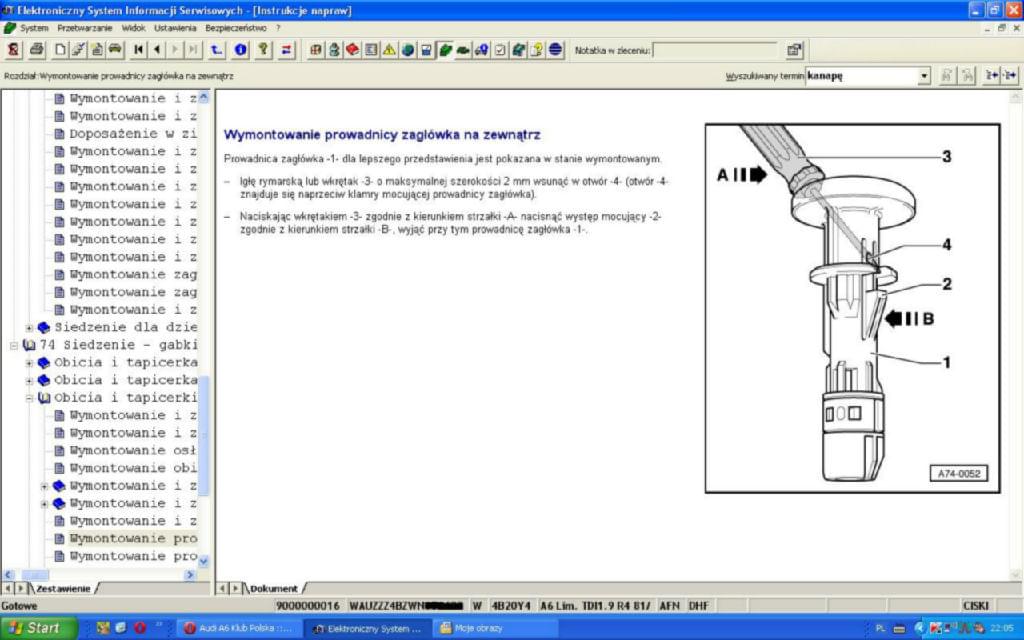Jump to the first page with the toolbar arrow
1024x640 pixels.
(x=138, y=50)
